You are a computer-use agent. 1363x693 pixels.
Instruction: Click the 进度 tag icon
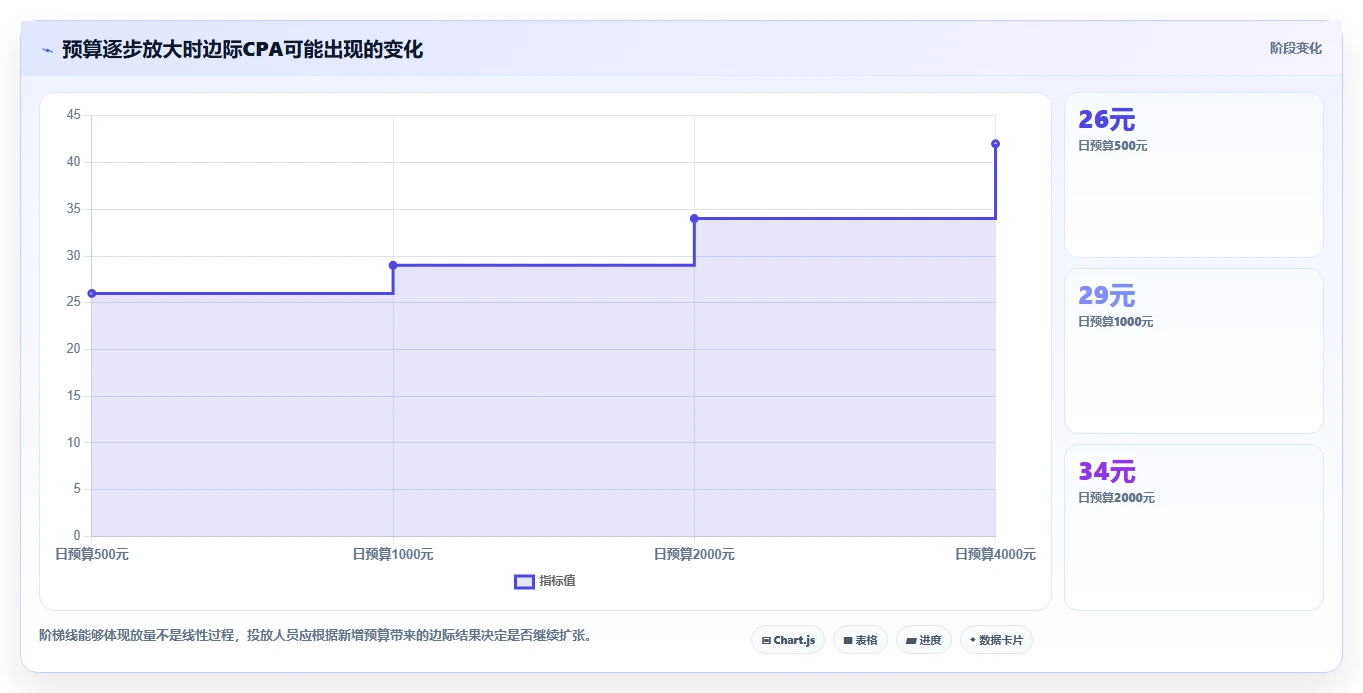pyautogui.click(x=911, y=640)
